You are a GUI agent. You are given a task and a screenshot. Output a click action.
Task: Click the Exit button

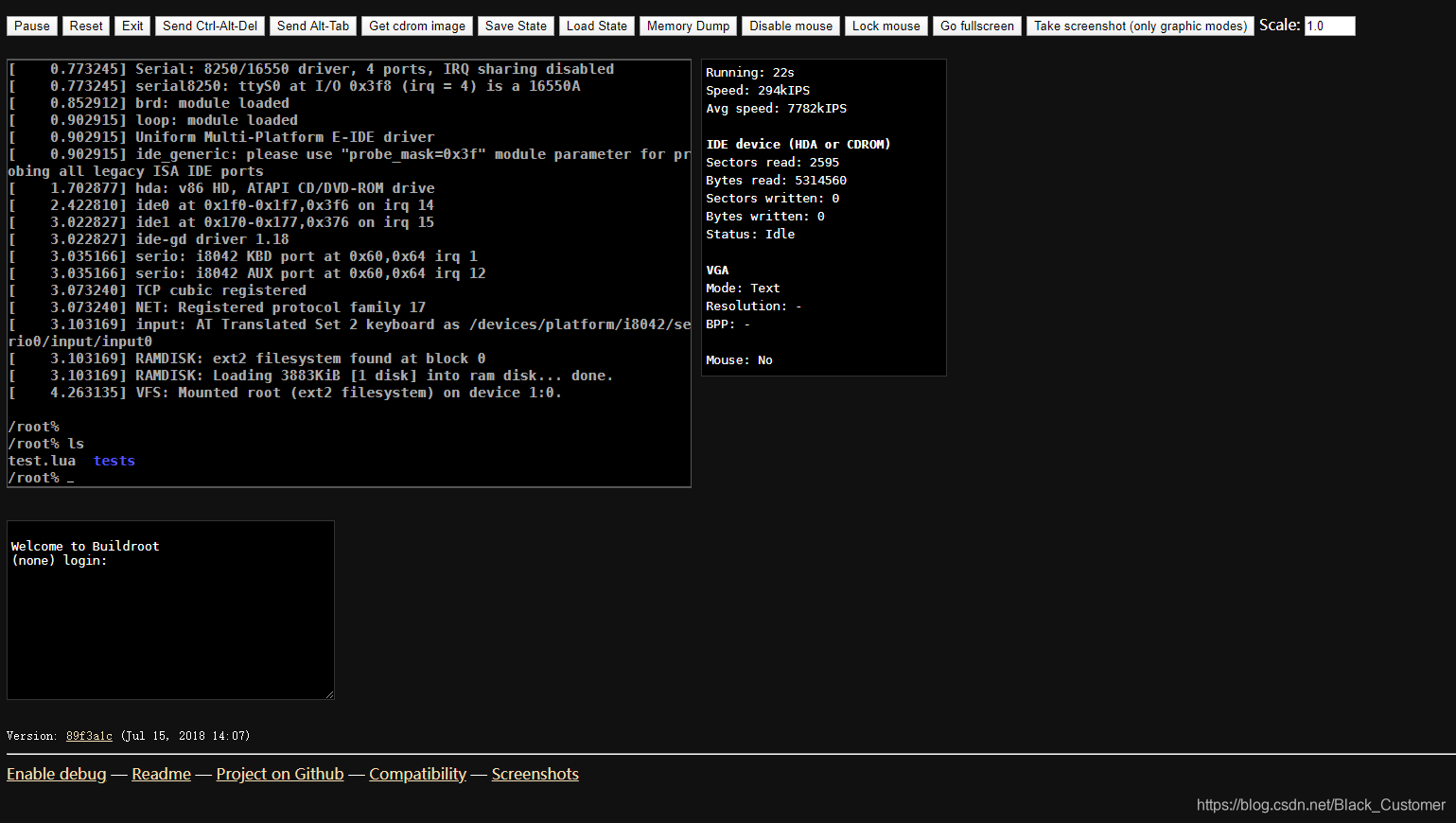pyautogui.click(x=132, y=26)
